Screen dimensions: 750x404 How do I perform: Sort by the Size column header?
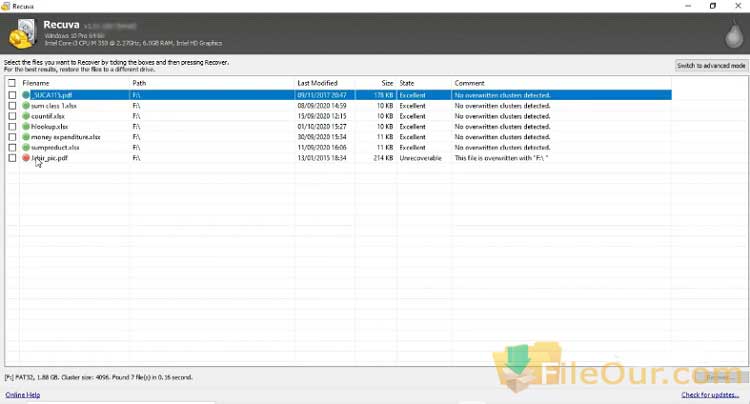[x=387, y=83]
